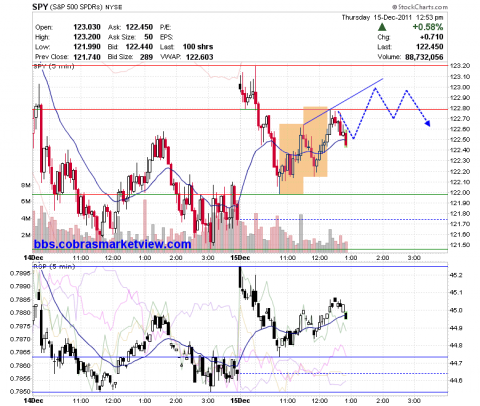Click the 123.20 price axis label

(460, 66)
